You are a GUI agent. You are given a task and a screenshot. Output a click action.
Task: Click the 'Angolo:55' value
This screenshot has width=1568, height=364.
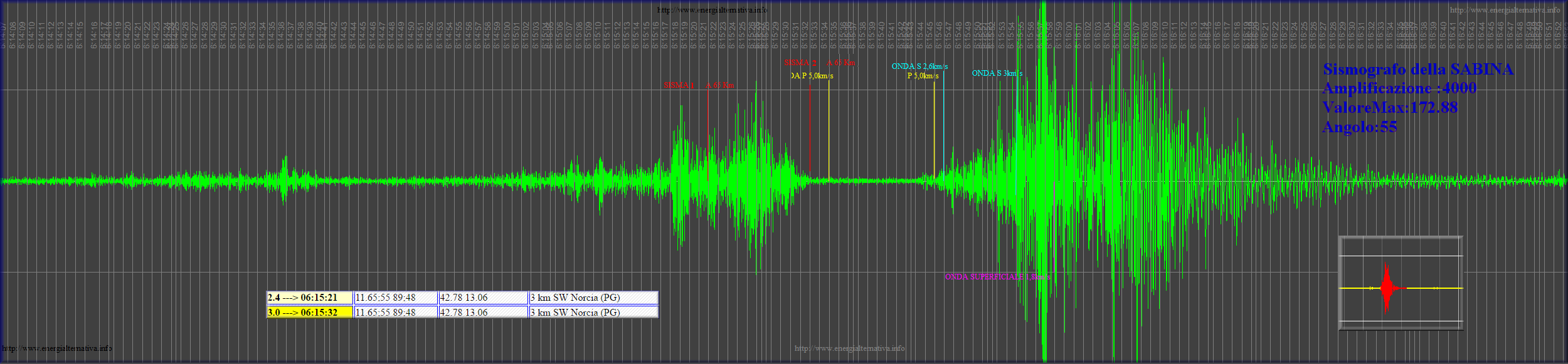point(1360,127)
